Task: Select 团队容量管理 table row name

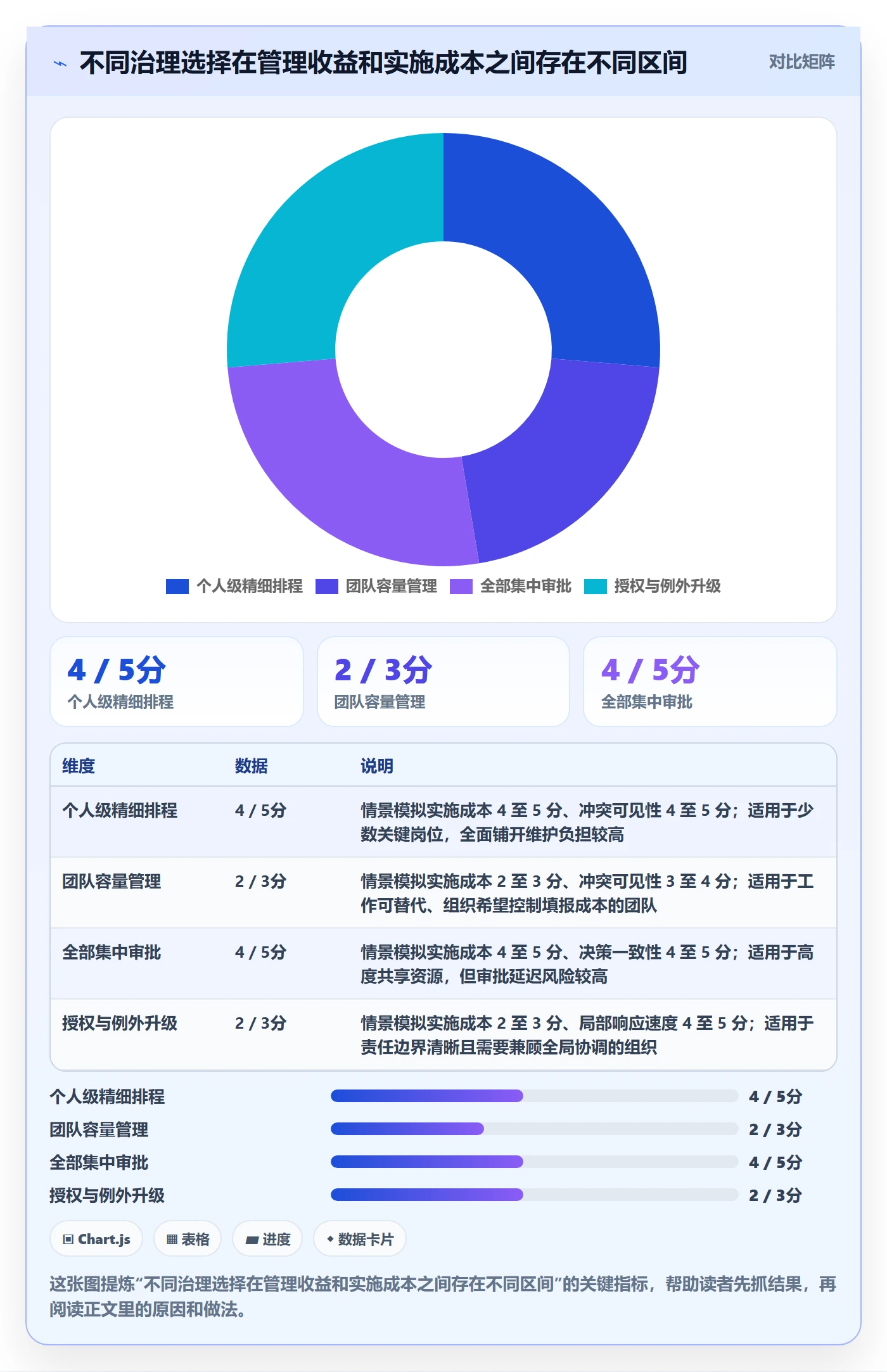Action: coord(112,881)
